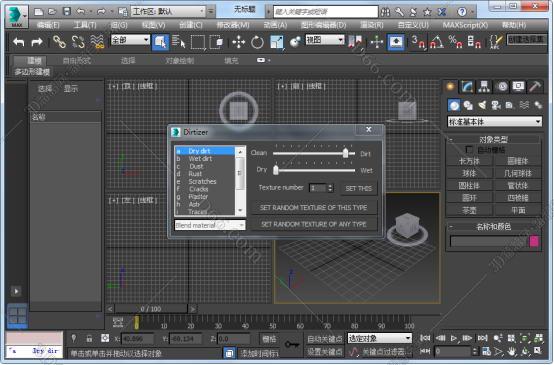Viewport: 554px width, 365px height.
Task: Toggle the 设置关键点 set key mode
Action: pyautogui.click(x=324, y=352)
